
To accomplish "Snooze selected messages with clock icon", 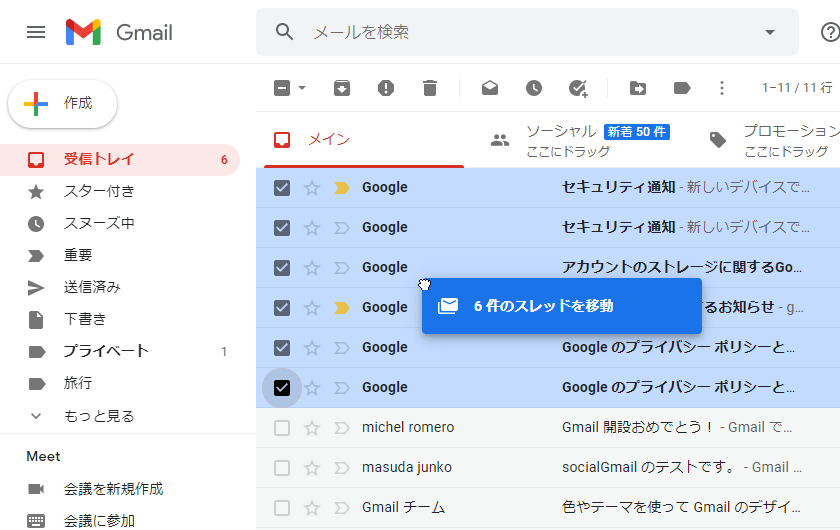I will [534, 88].
